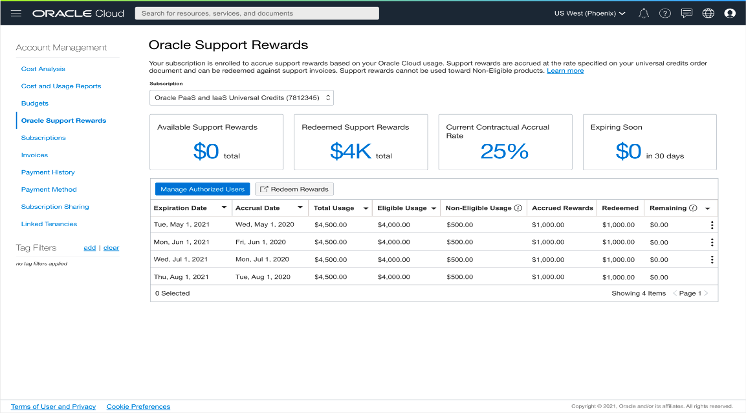The image size is (746, 414).
Task: Click 'Tue, Aug 1, 2020' cell
Action: (263, 277)
